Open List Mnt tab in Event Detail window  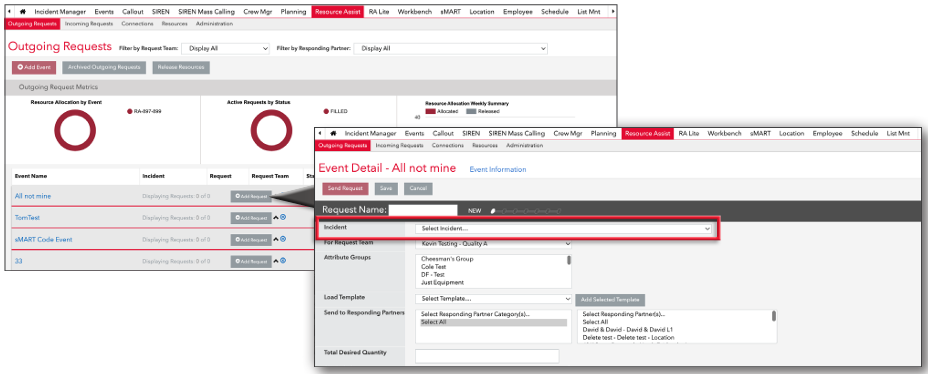click(898, 134)
